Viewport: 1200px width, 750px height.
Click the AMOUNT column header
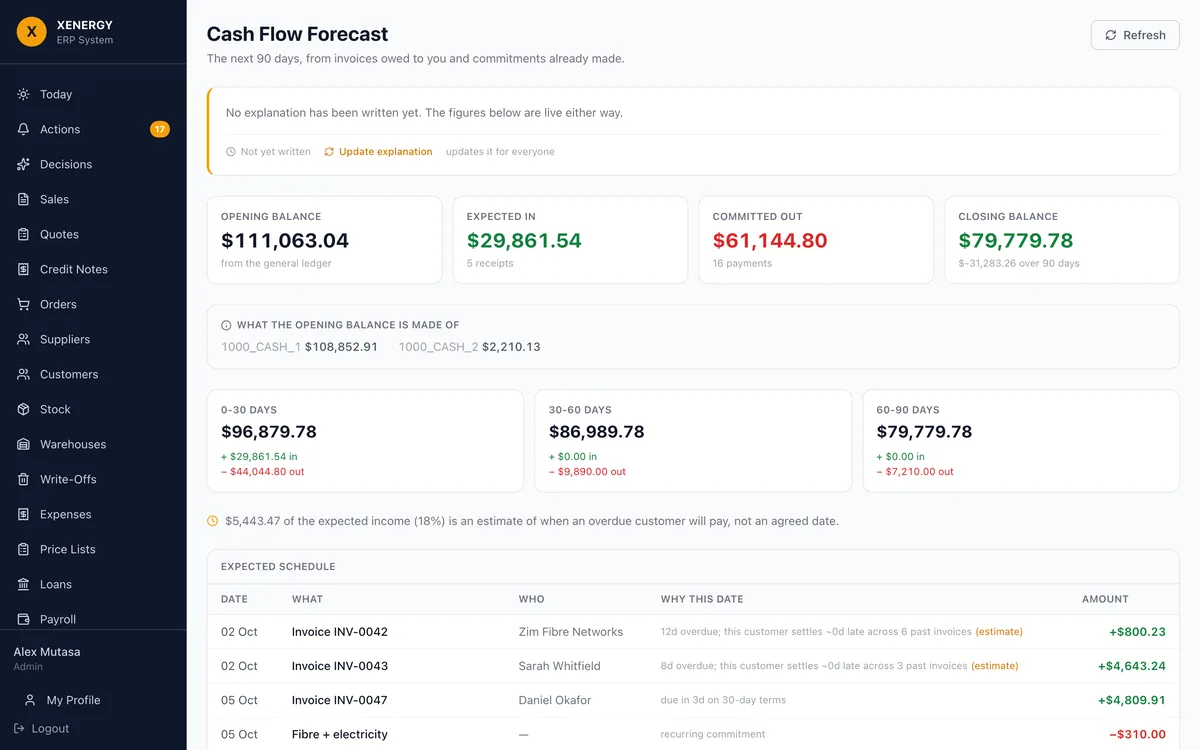(1105, 599)
